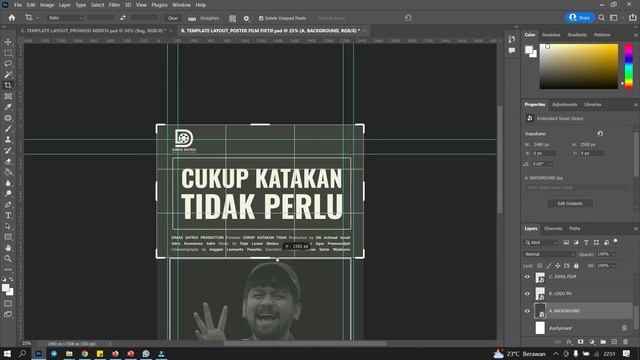
Task: Select the Eyedropper tool
Action: click(x=8, y=107)
